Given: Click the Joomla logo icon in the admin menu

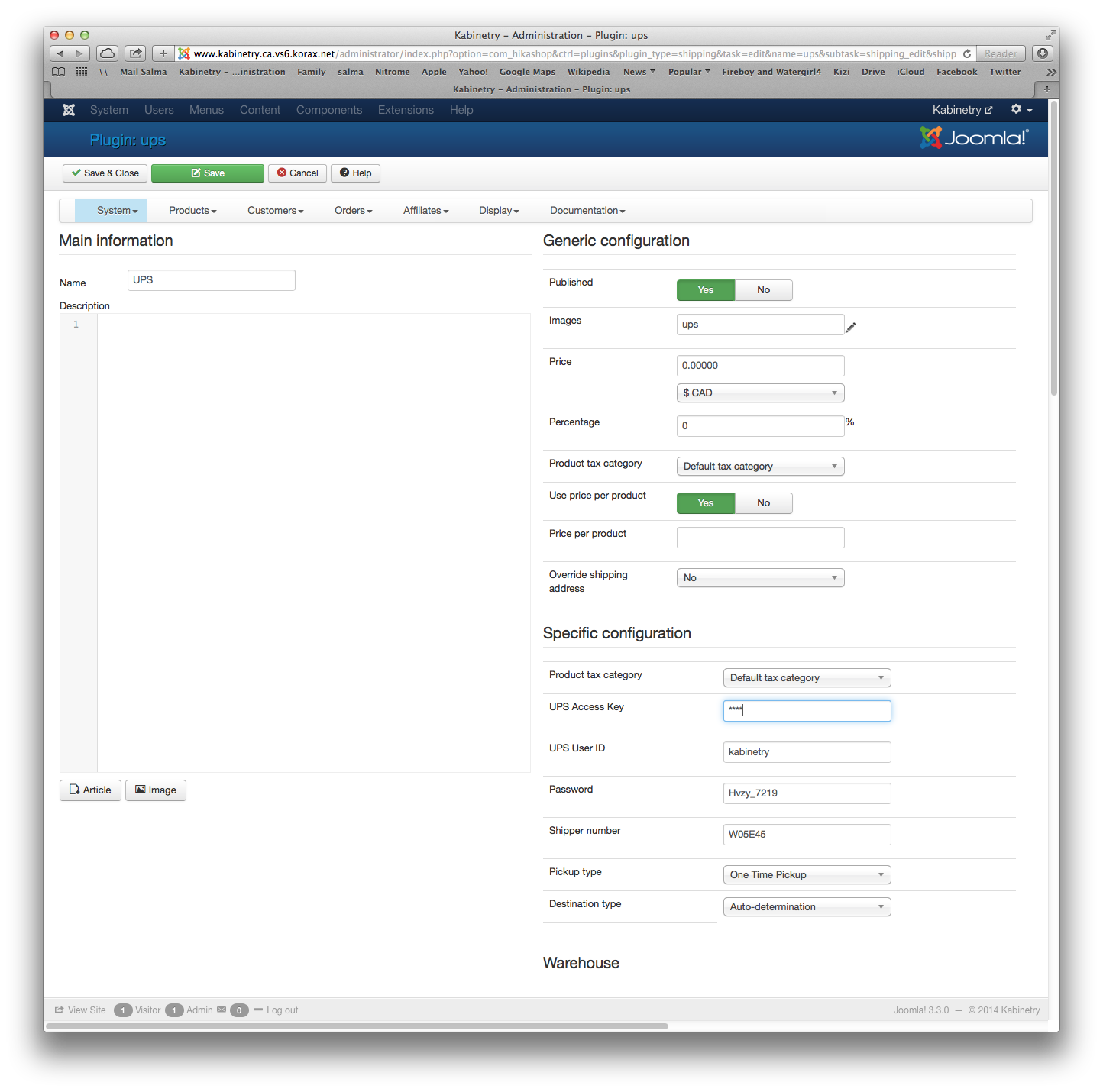Looking at the screenshot, I should (x=69, y=110).
